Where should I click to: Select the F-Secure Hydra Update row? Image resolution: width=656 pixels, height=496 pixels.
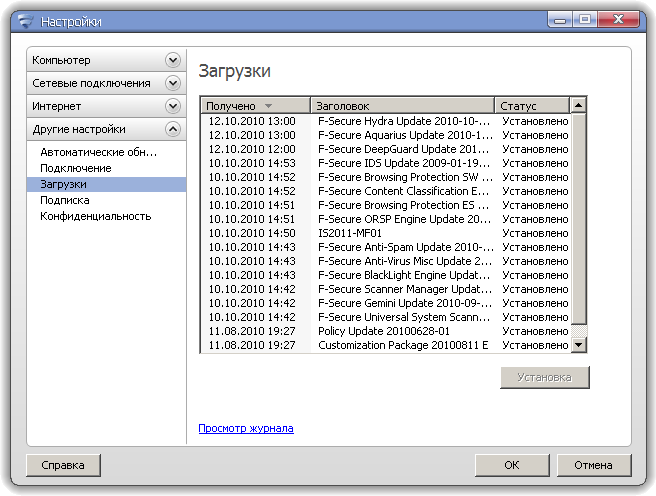point(386,121)
